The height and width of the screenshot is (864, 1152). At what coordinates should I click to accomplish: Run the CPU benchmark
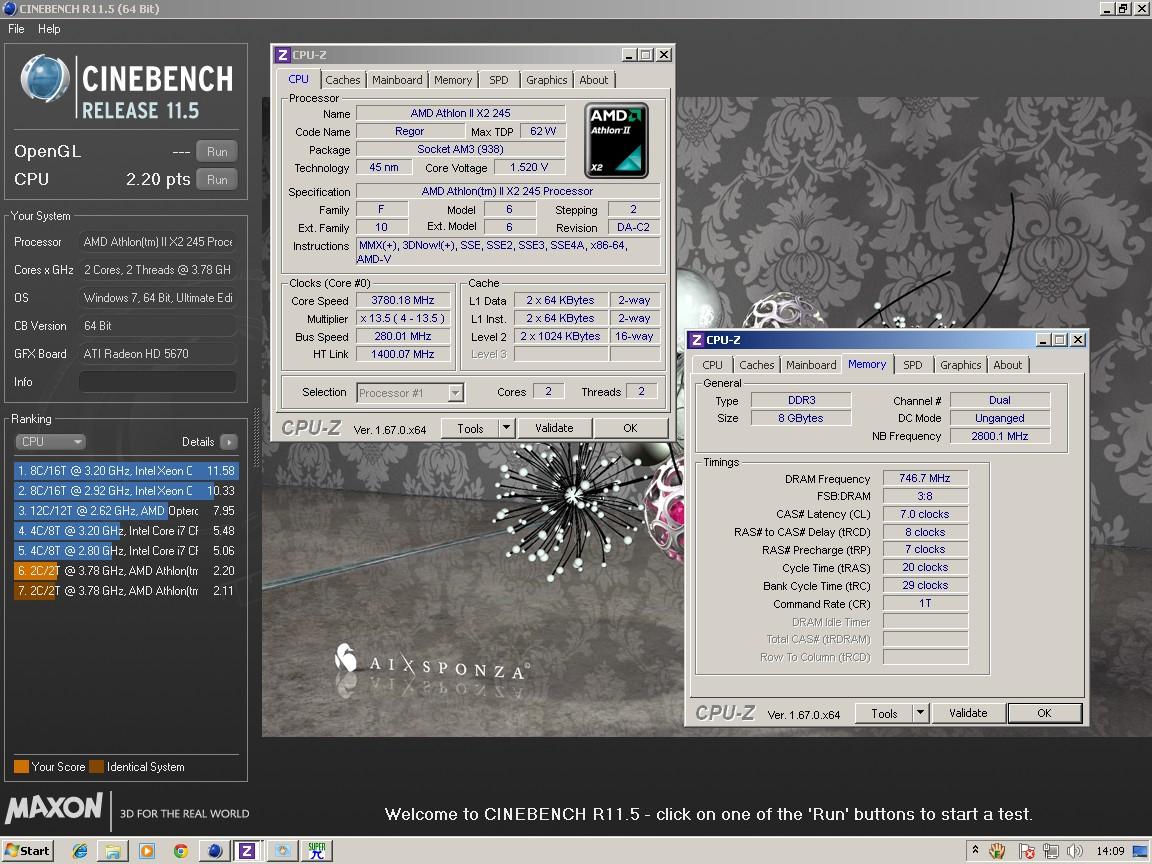tap(217, 179)
